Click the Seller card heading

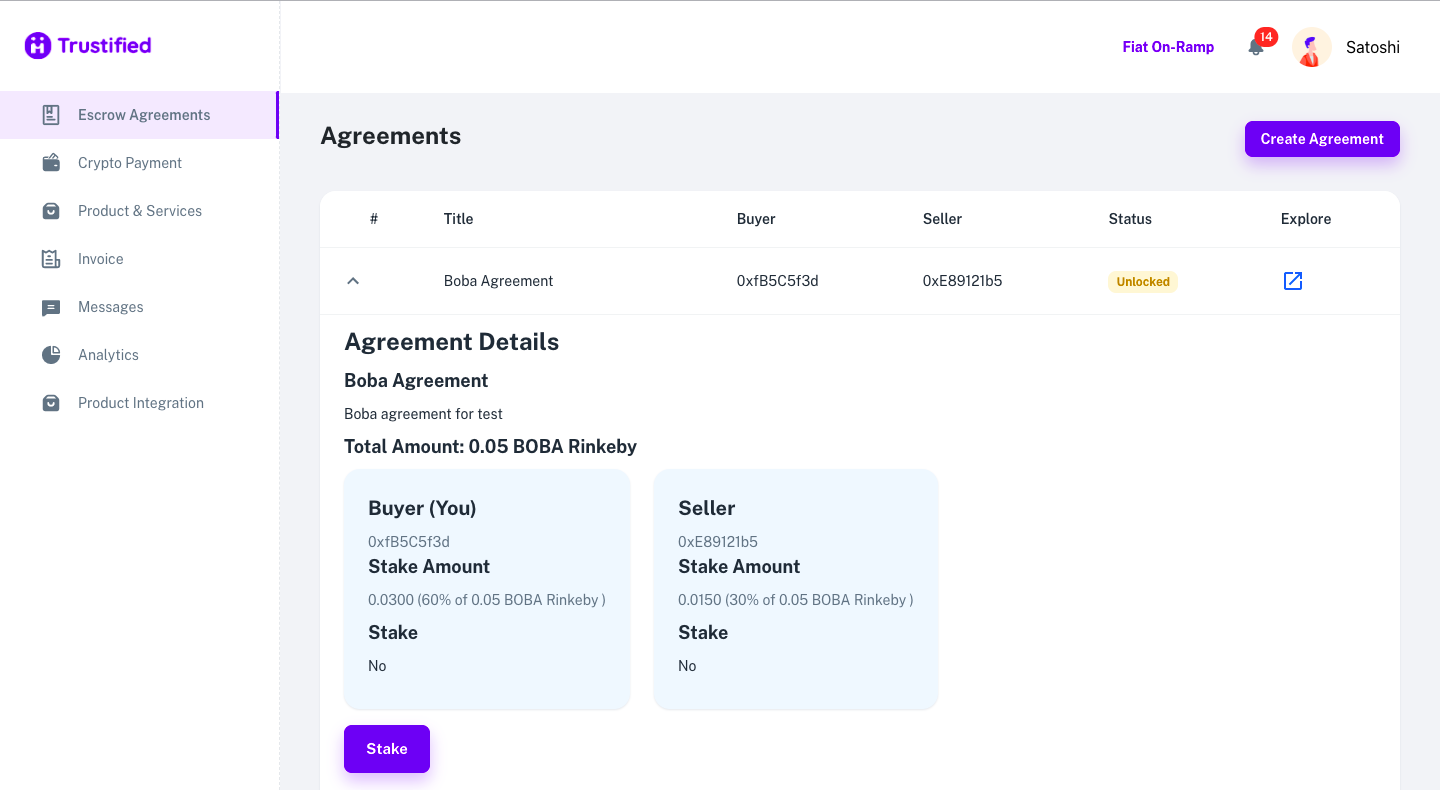coord(706,508)
